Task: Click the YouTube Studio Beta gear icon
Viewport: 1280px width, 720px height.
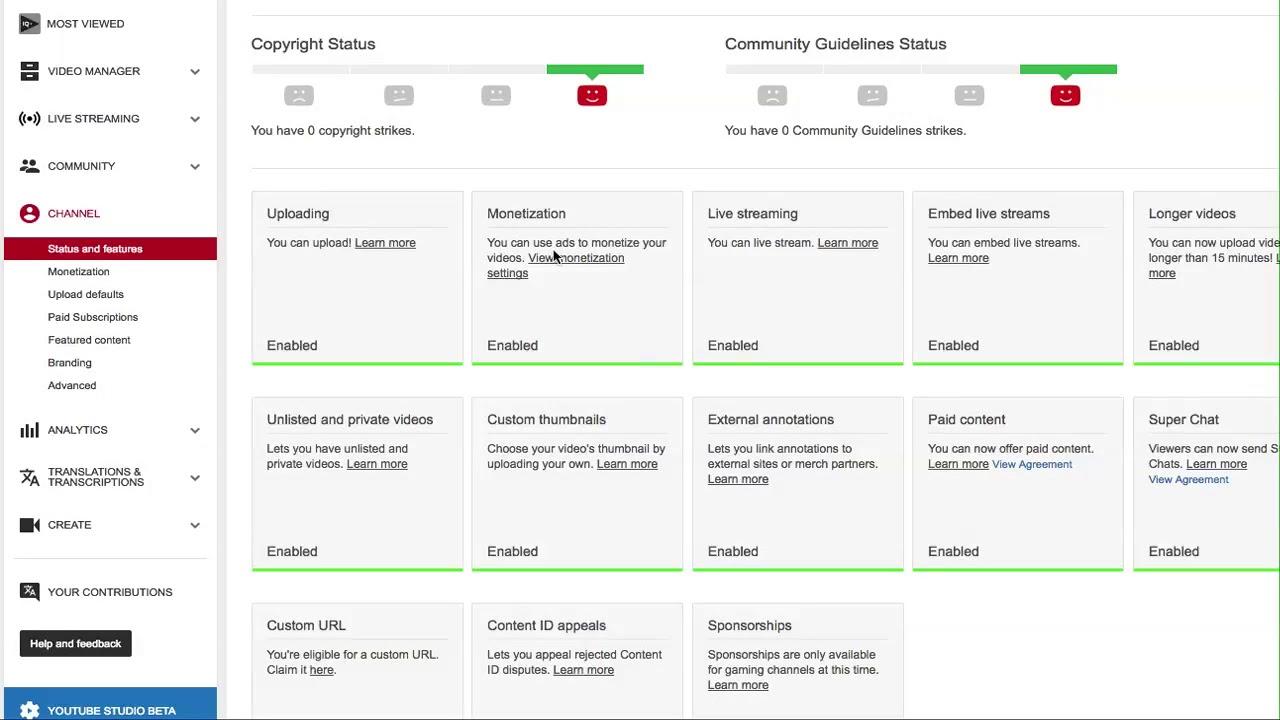Action: click(29, 710)
